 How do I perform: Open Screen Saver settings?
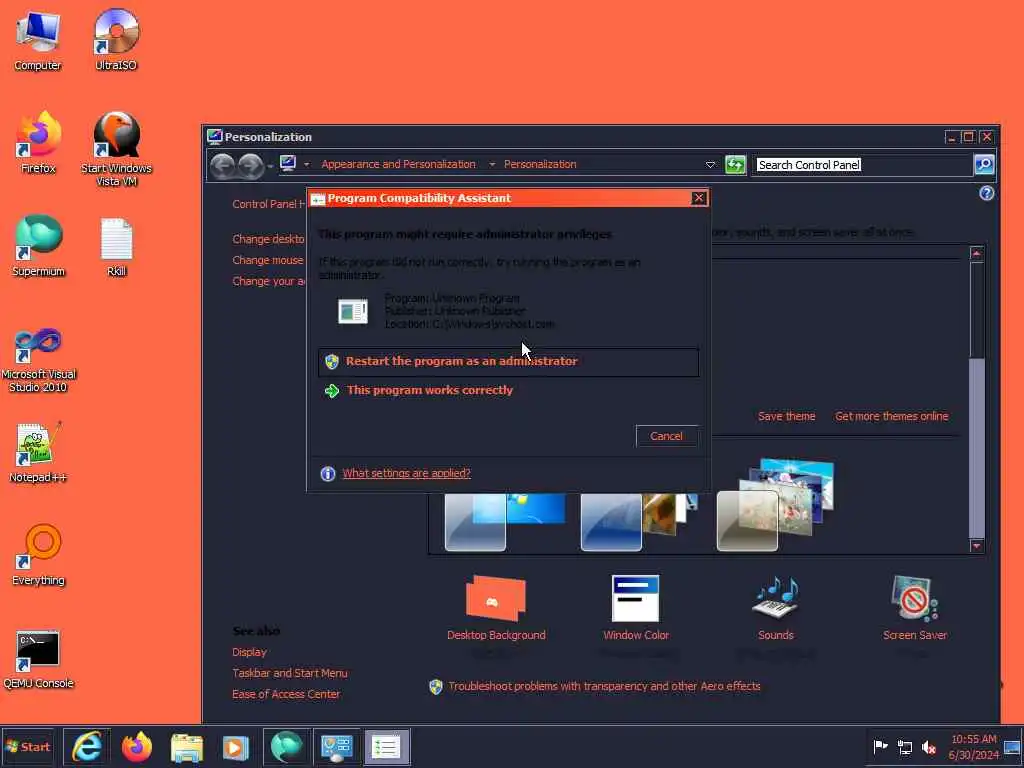coord(914,609)
